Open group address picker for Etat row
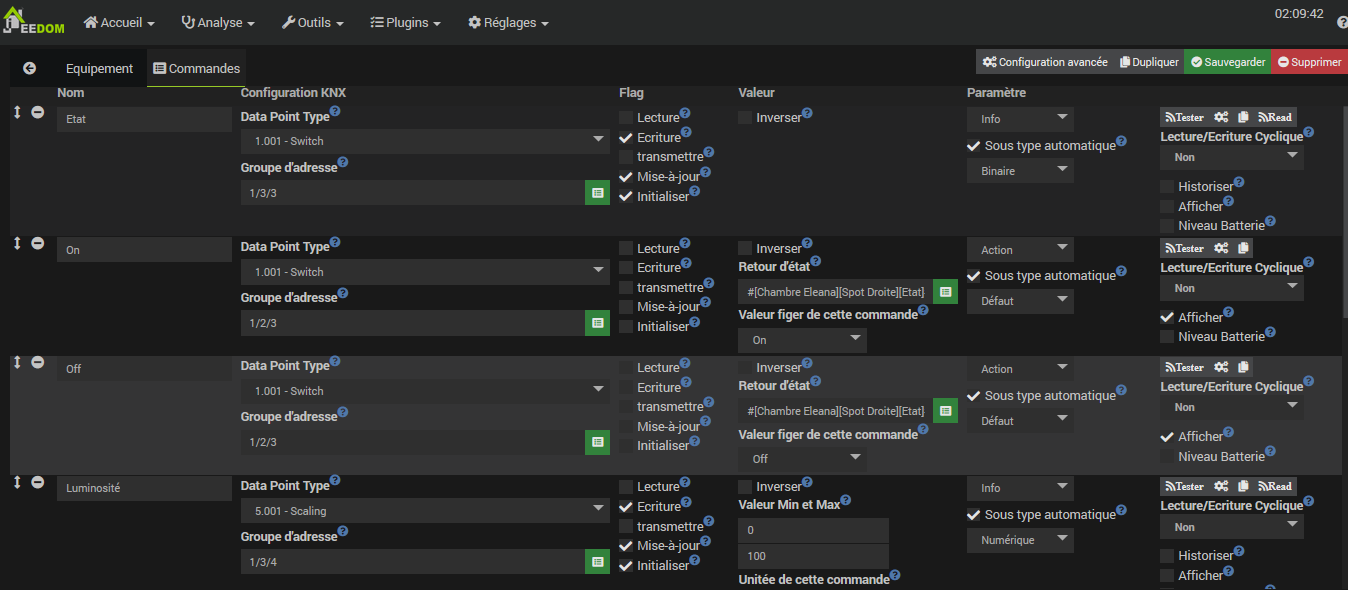The width and height of the screenshot is (1348, 590). [x=597, y=193]
